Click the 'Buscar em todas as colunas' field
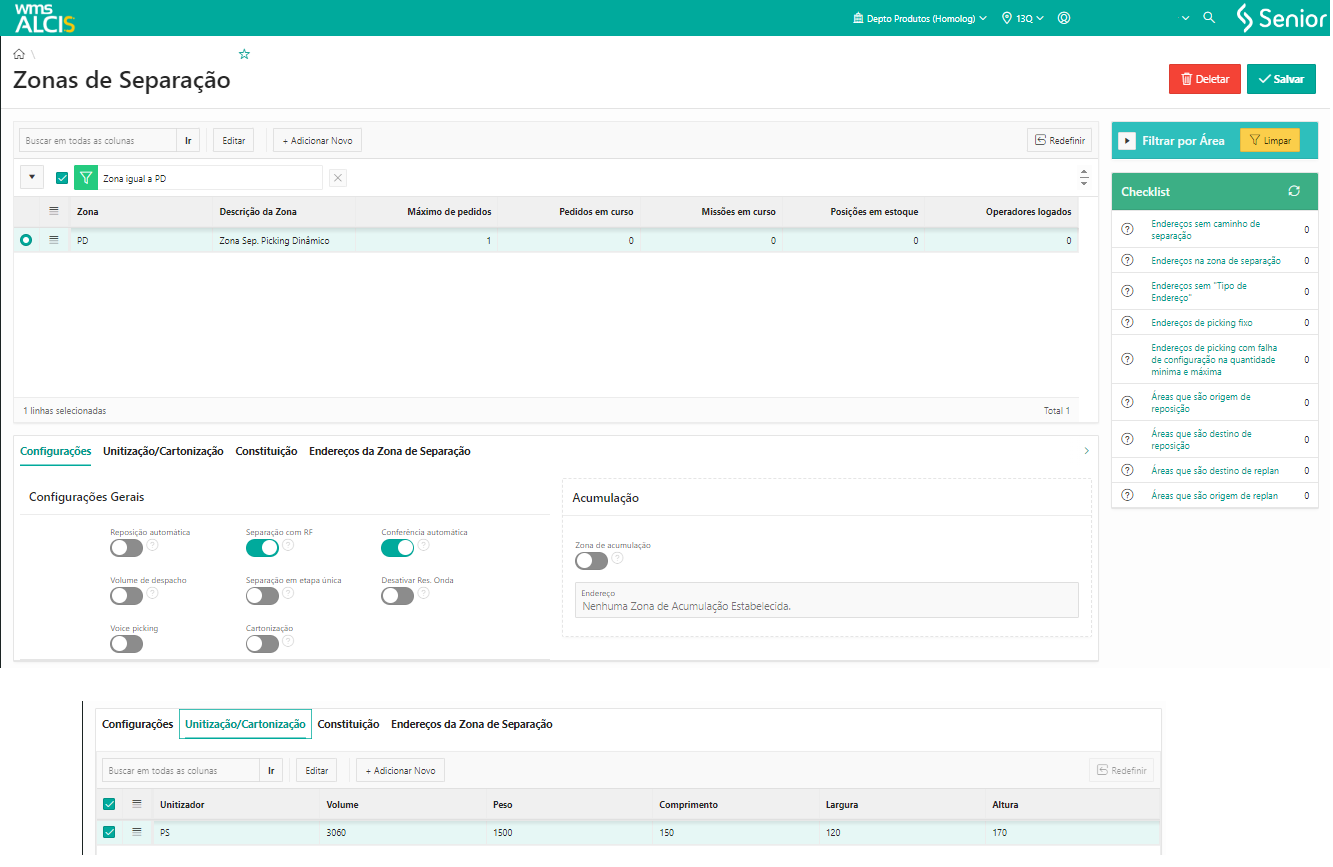 coord(98,141)
